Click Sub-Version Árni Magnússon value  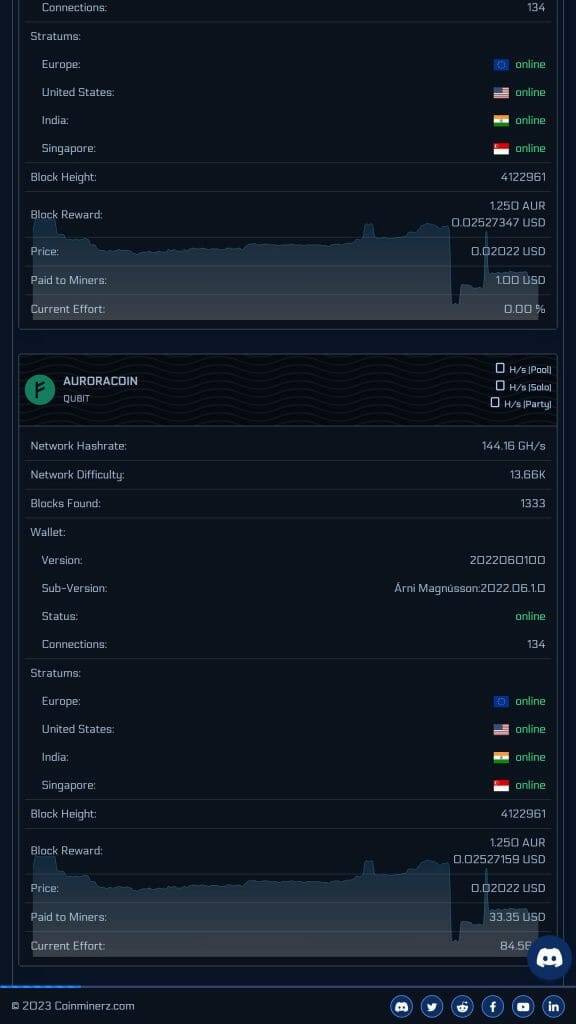pyautogui.click(x=470, y=588)
